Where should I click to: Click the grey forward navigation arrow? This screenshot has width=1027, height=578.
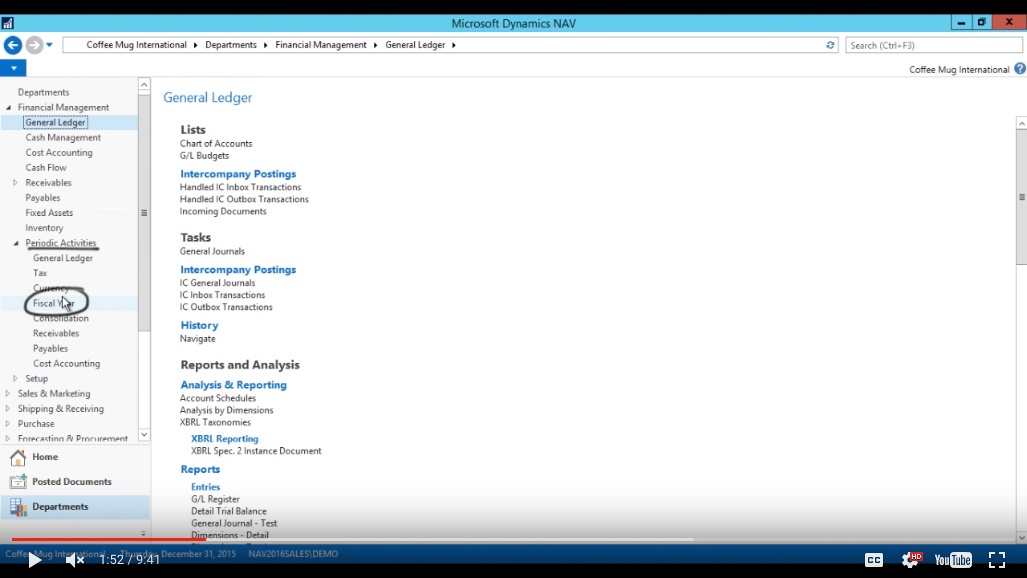pyautogui.click(x=34, y=45)
